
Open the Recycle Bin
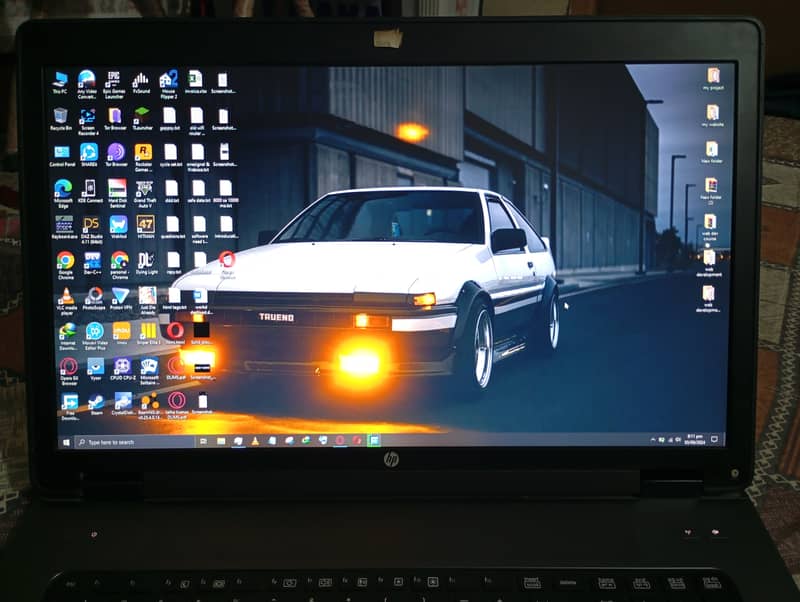(x=60, y=116)
